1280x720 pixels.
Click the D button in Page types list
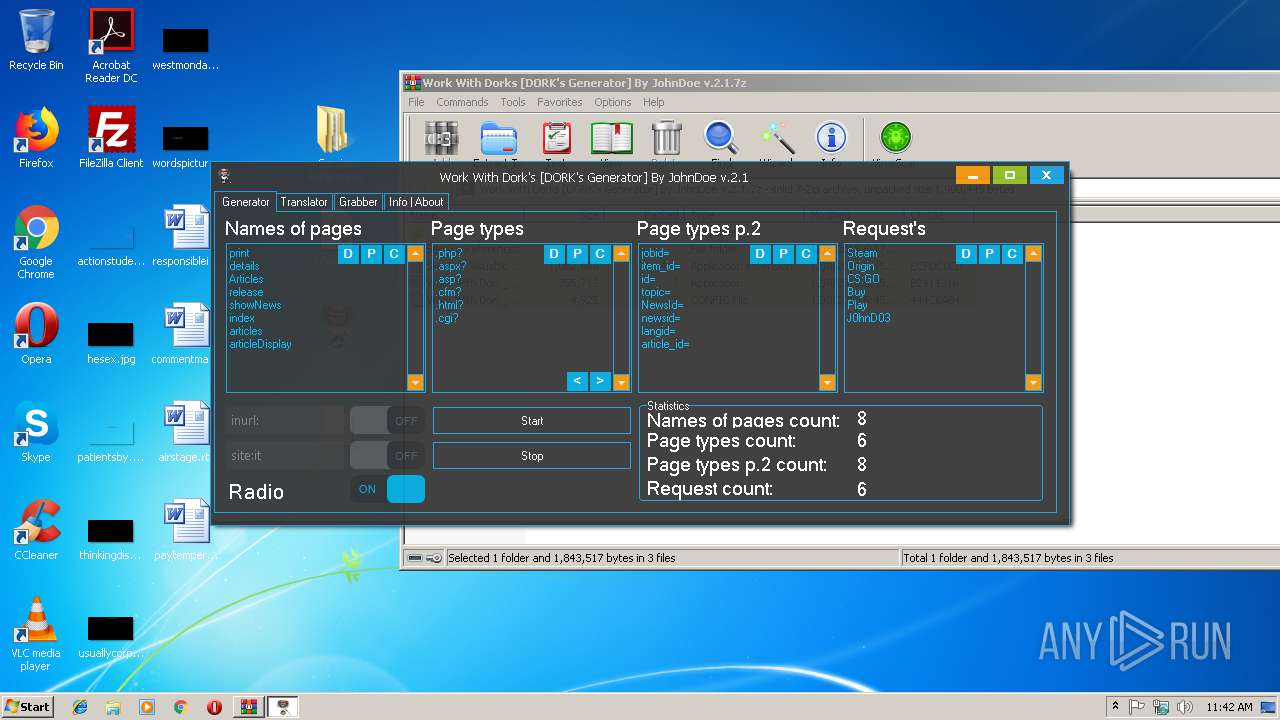[x=554, y=254]
